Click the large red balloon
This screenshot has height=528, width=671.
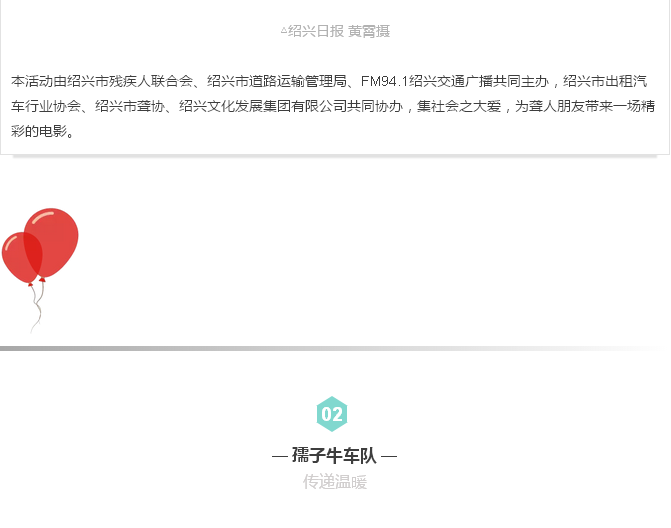(52, 240)
